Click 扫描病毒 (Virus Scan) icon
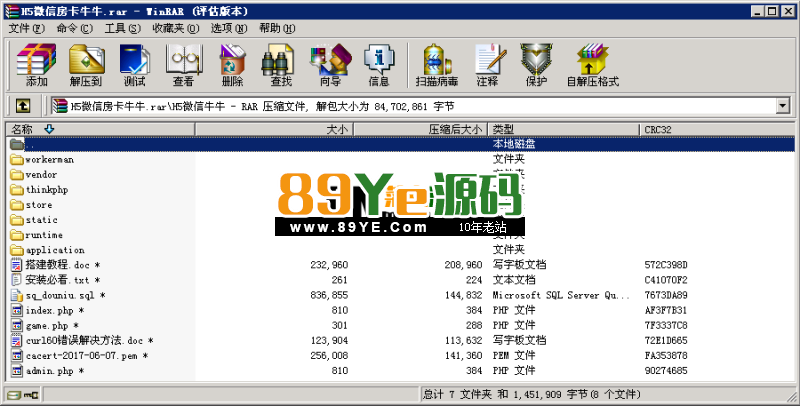The width and height of the screenshot is (800, 406). coord(437,59)
